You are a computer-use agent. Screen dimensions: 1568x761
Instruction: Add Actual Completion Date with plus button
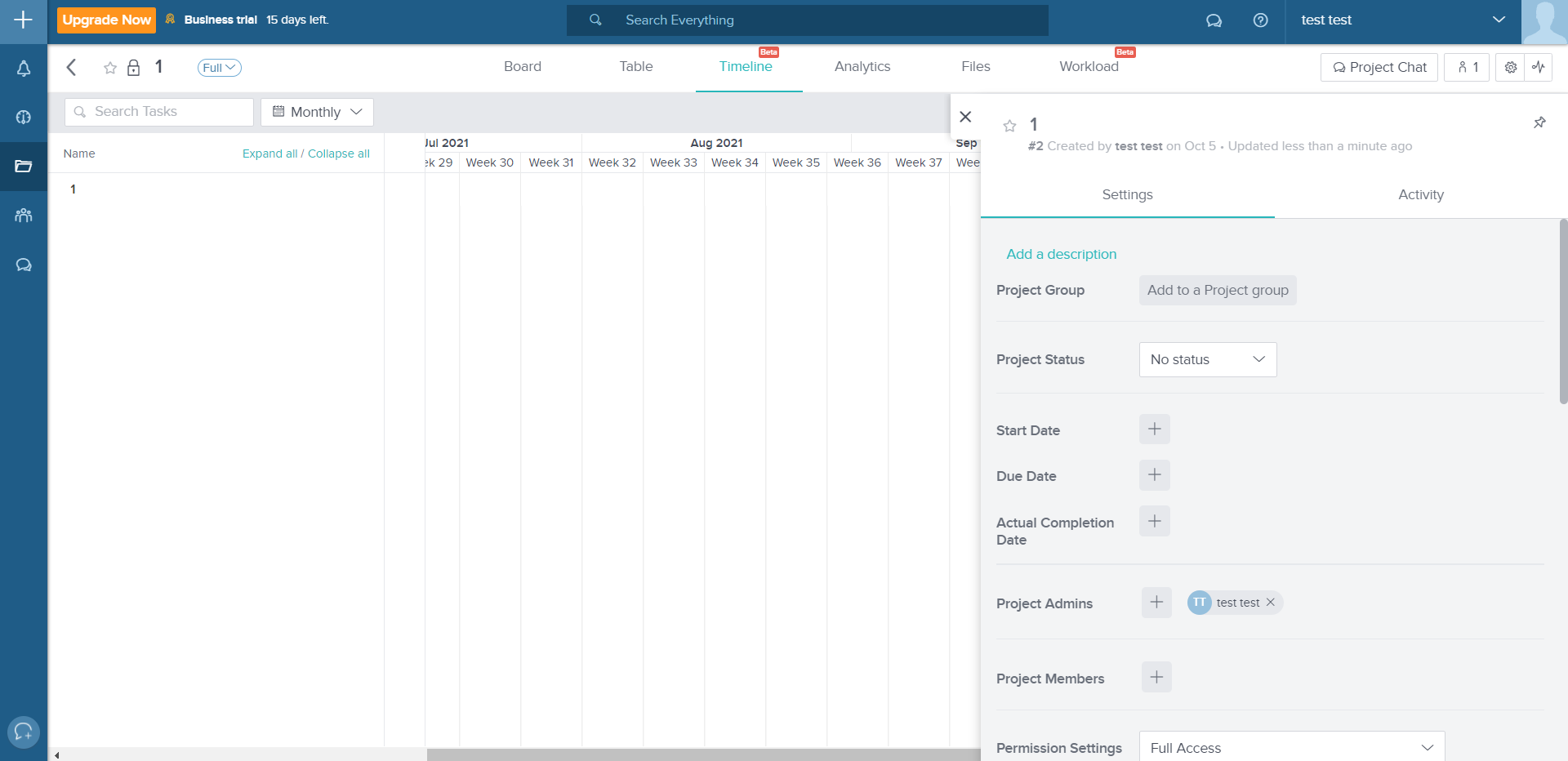pyautogui.click(x=1155, y=521)
